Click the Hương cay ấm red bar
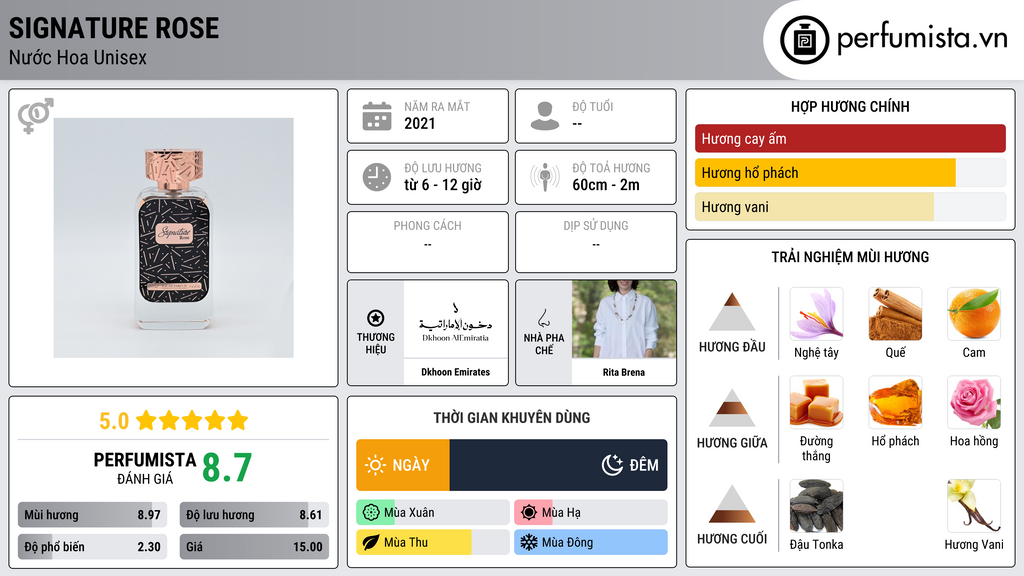The image size is (1024, 576). (x=850, y=138)
